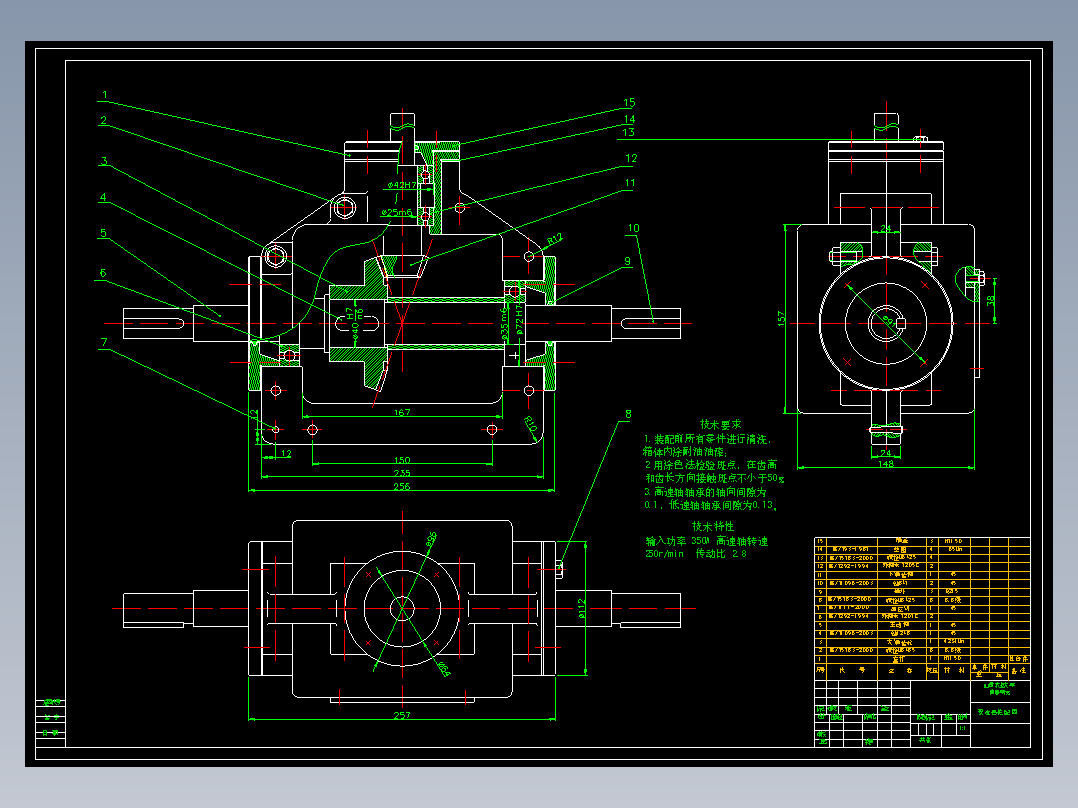
Task: Select the R12 radius annotation
Action: tap(555, 239)
